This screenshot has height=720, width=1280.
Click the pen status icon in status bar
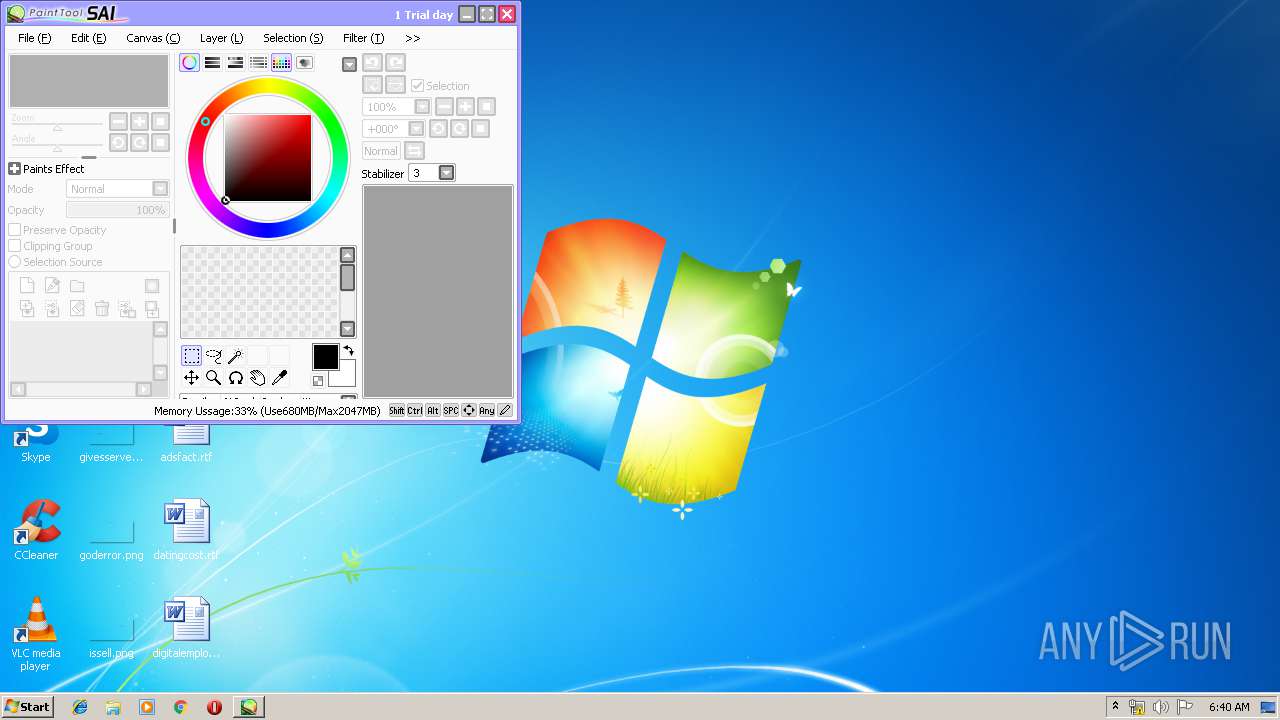[x=505, y=411]
